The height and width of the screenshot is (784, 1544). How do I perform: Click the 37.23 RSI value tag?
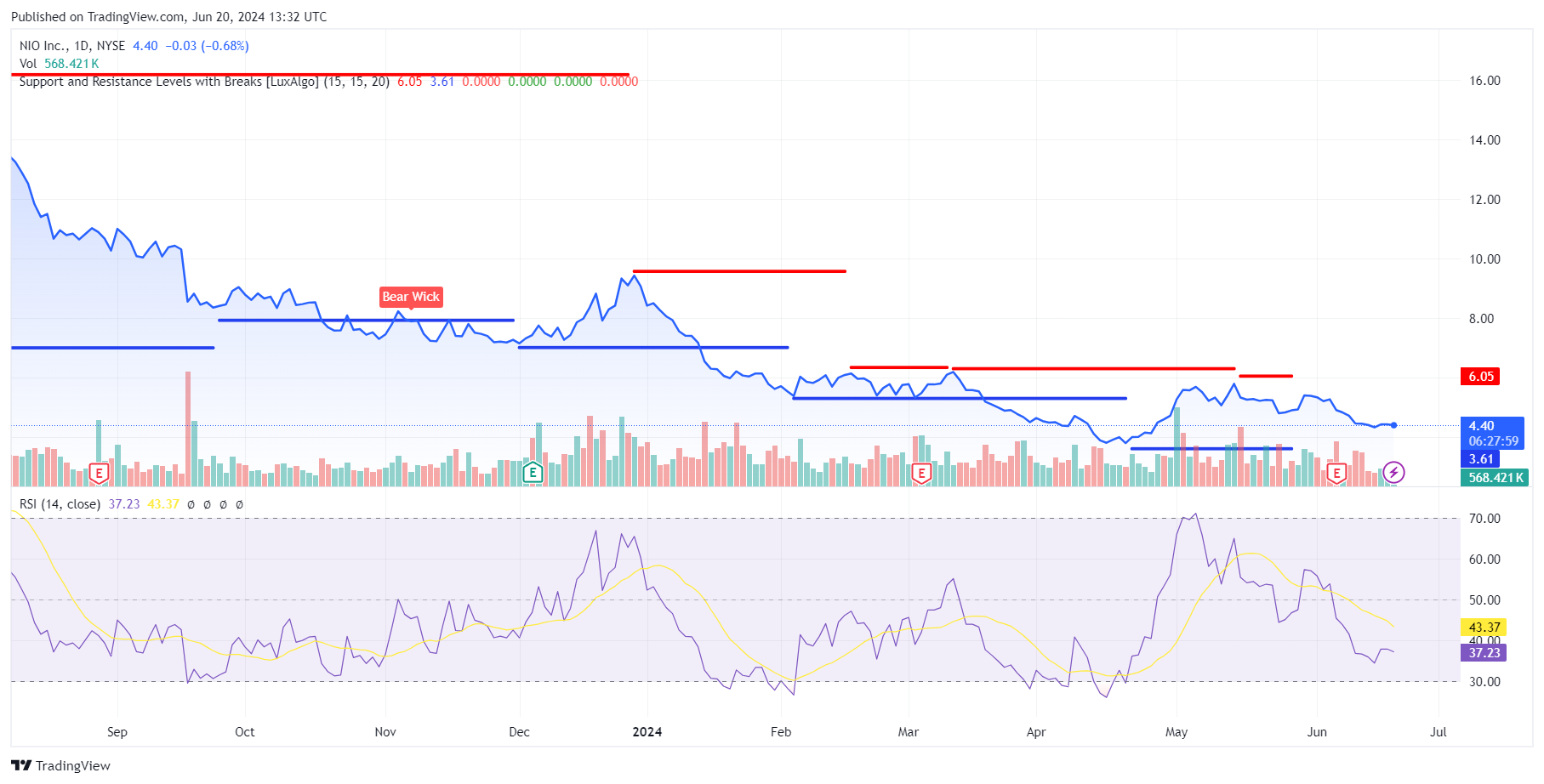[1483, 653]
